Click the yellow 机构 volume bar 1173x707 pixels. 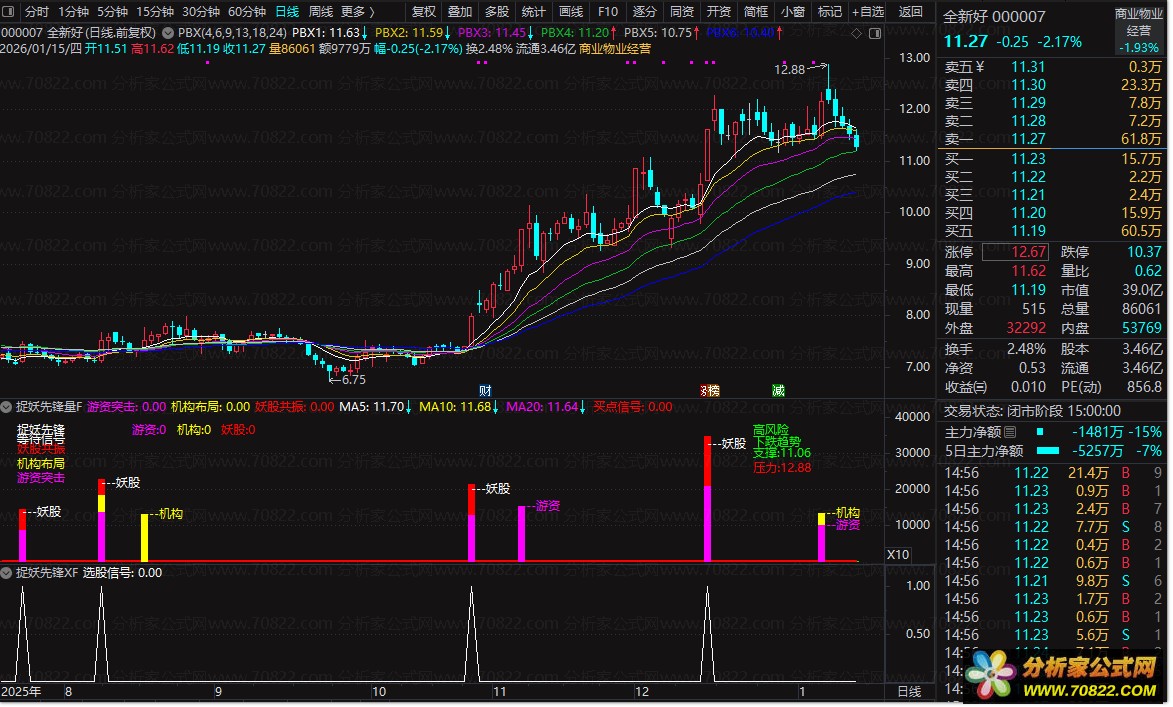pos(144,537)
